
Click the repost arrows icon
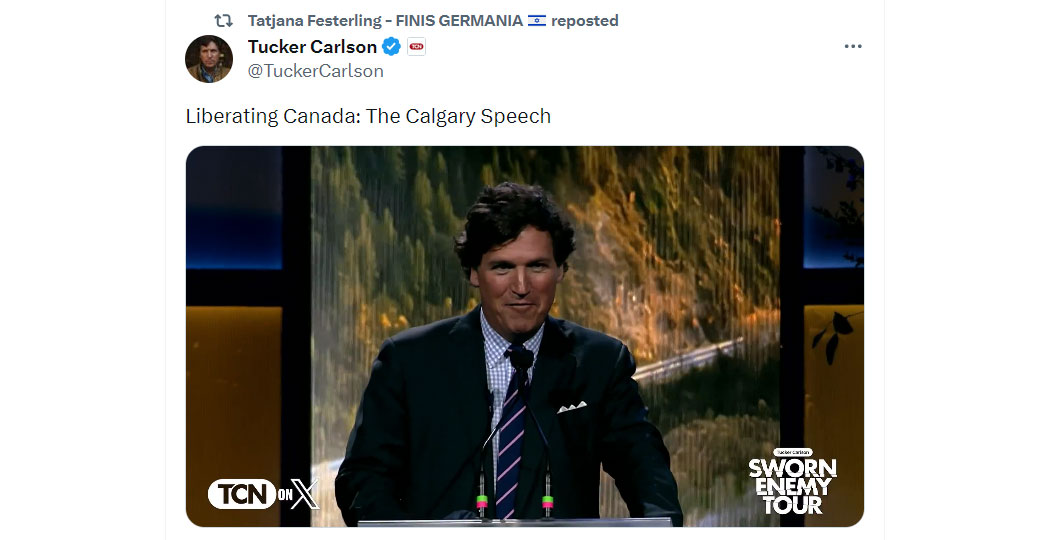click(x=223, y=21)
